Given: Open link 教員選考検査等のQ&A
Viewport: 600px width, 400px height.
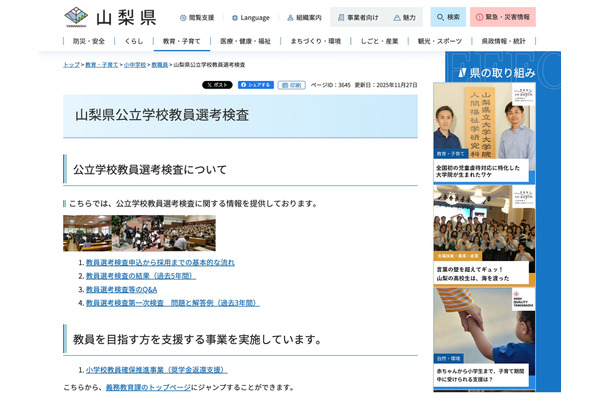Looking at the screenshot, I should point(121,290).
